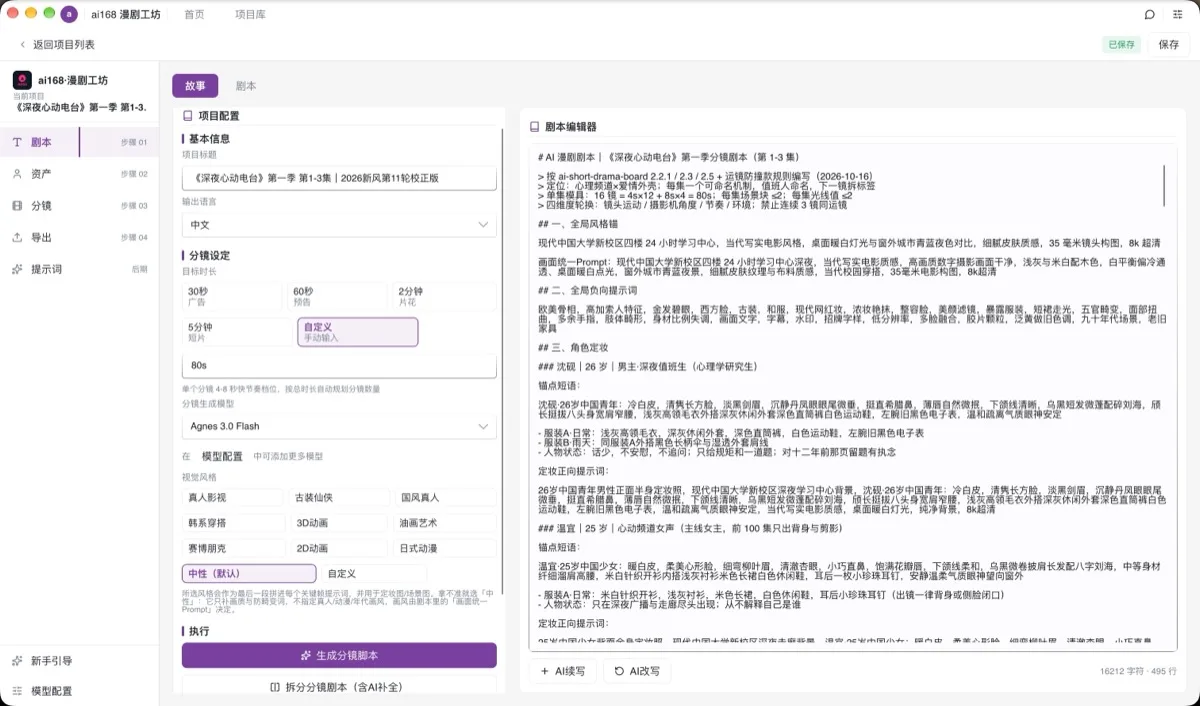The height and width of the screenshot is (706, 1200).
Task: Click the 项目配置 panel header icon
Action: [188, 116]
